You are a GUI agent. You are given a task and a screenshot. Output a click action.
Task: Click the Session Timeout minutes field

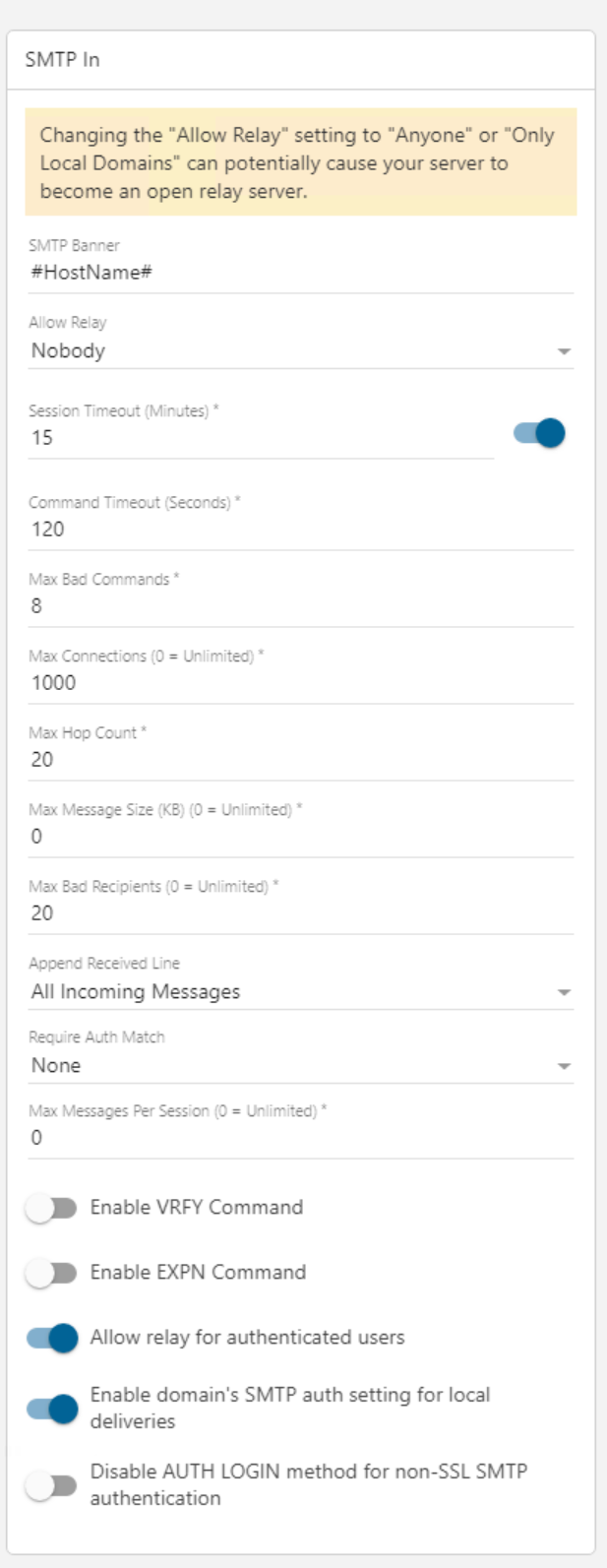click(261, 438)
